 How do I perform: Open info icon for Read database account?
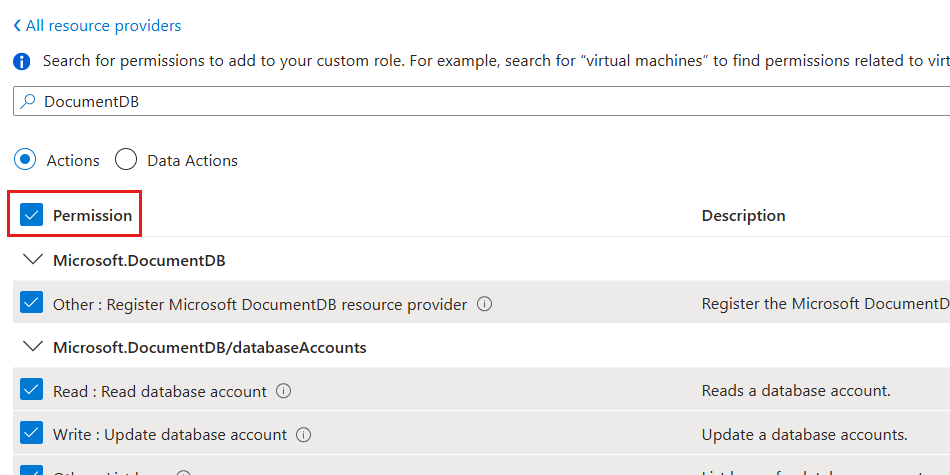[x=284, y=391]
